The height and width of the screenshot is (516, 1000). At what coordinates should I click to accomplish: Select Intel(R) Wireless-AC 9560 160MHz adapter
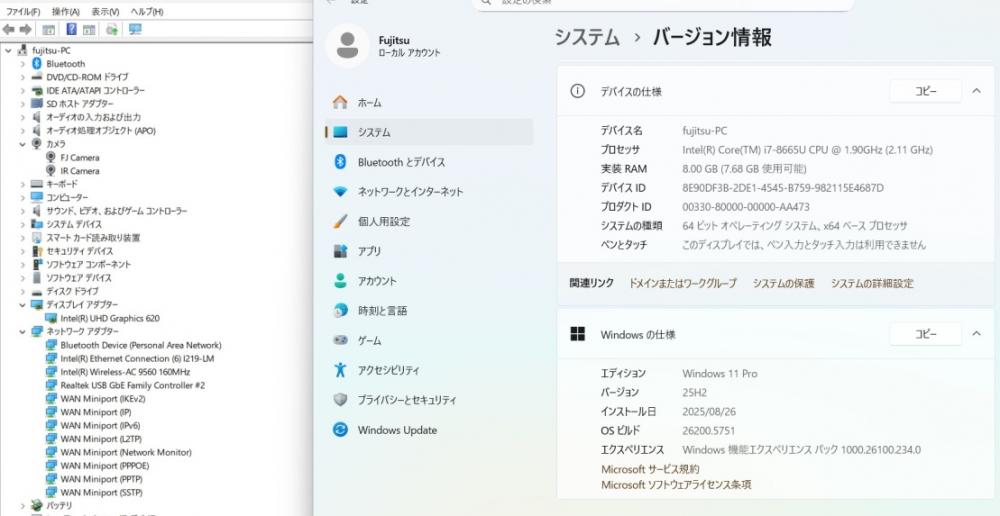click(125, 372)
